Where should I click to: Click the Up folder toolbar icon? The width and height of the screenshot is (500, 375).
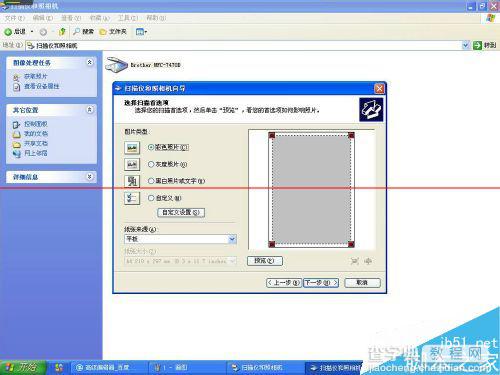pos(62,32)
